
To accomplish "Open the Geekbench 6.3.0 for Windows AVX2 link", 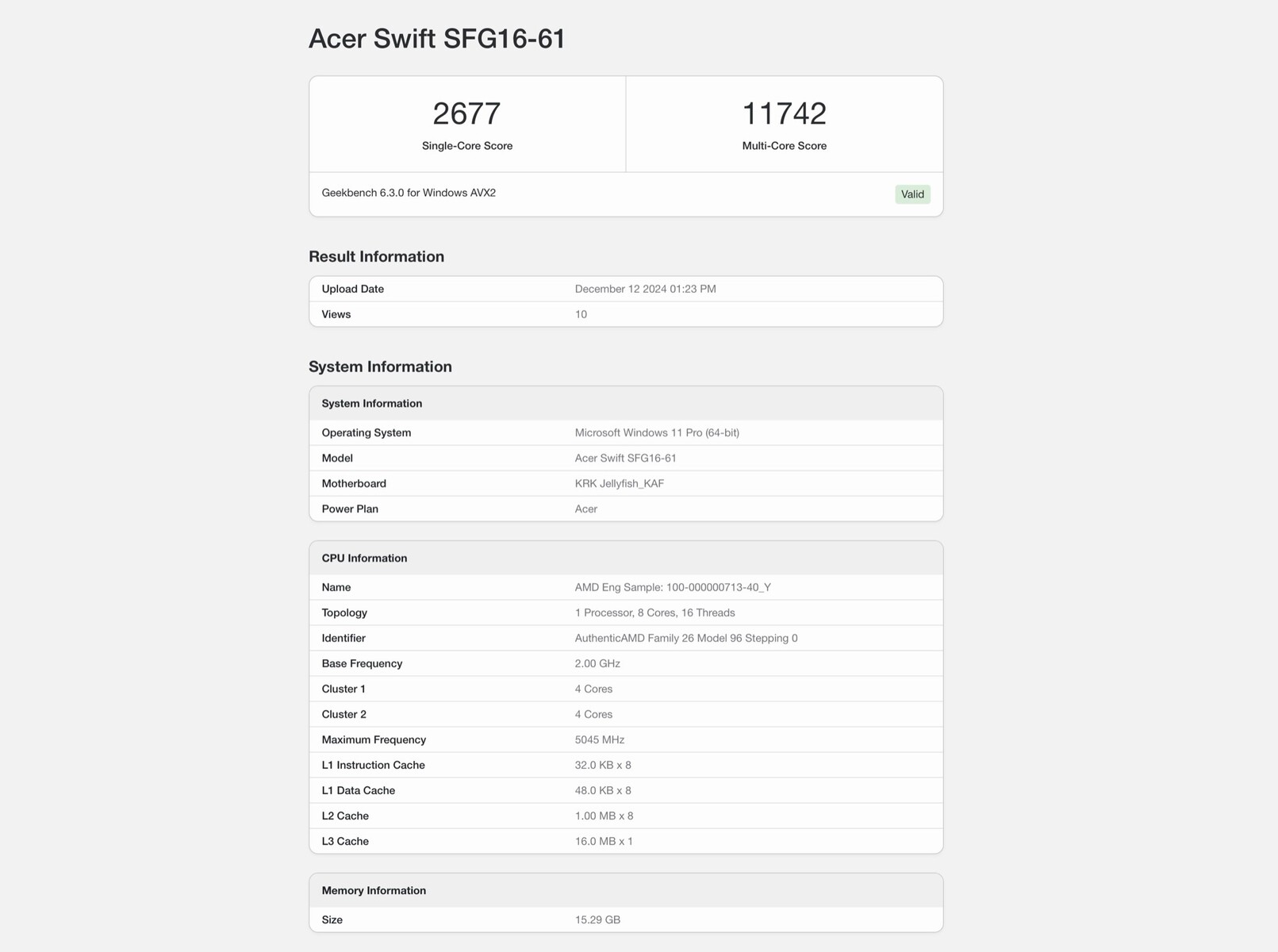I will [x=409, y=192].
